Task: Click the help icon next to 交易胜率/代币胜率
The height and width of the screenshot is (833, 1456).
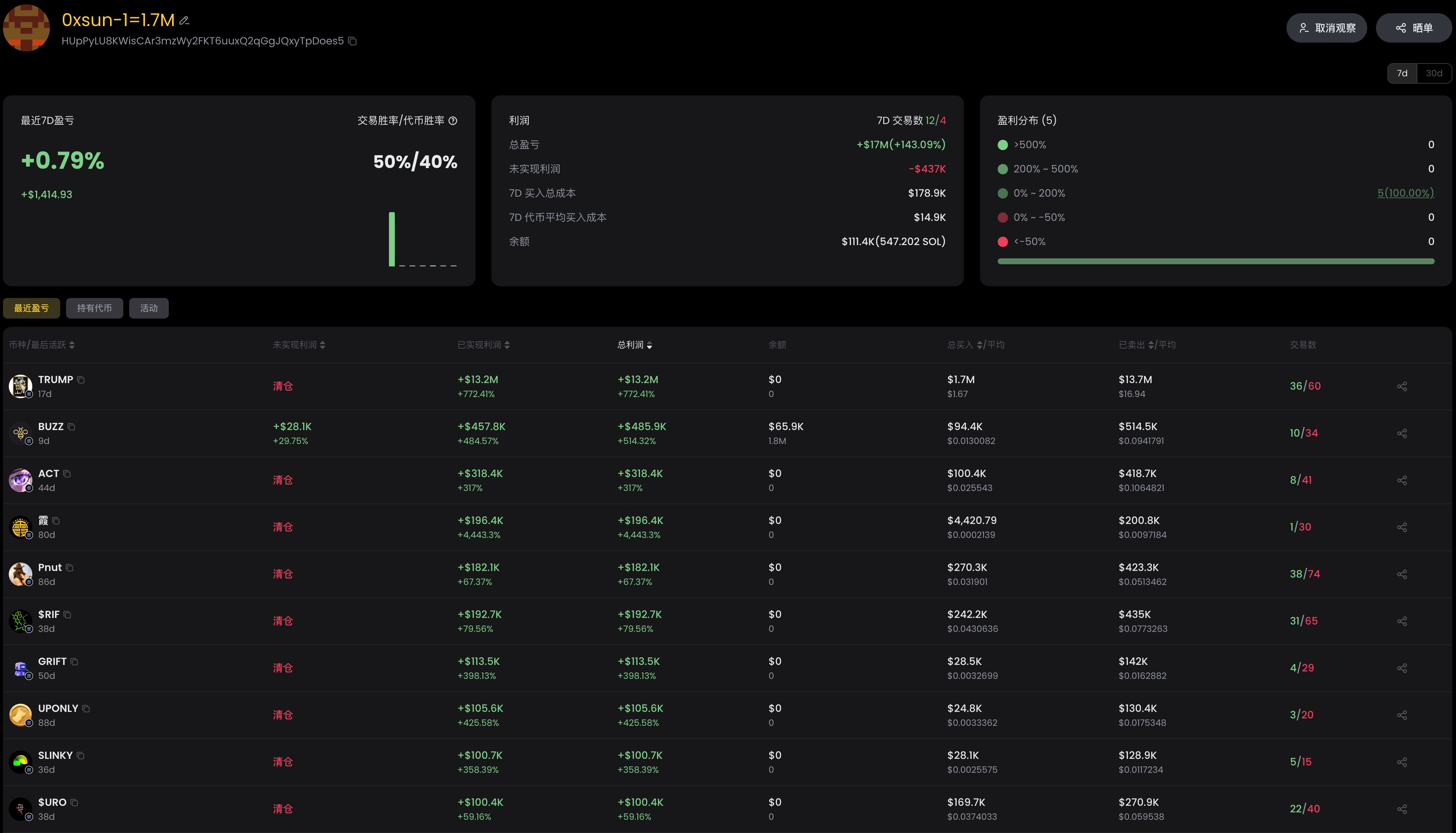Action: (x=452, y=121)
